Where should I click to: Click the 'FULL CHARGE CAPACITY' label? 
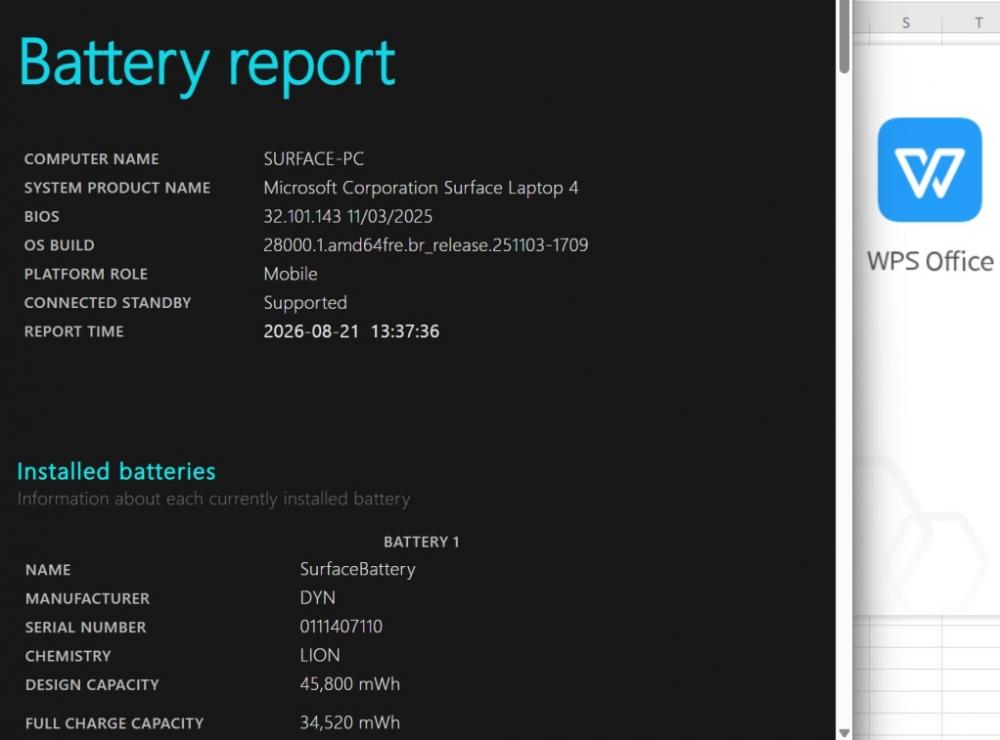point(114,723)
